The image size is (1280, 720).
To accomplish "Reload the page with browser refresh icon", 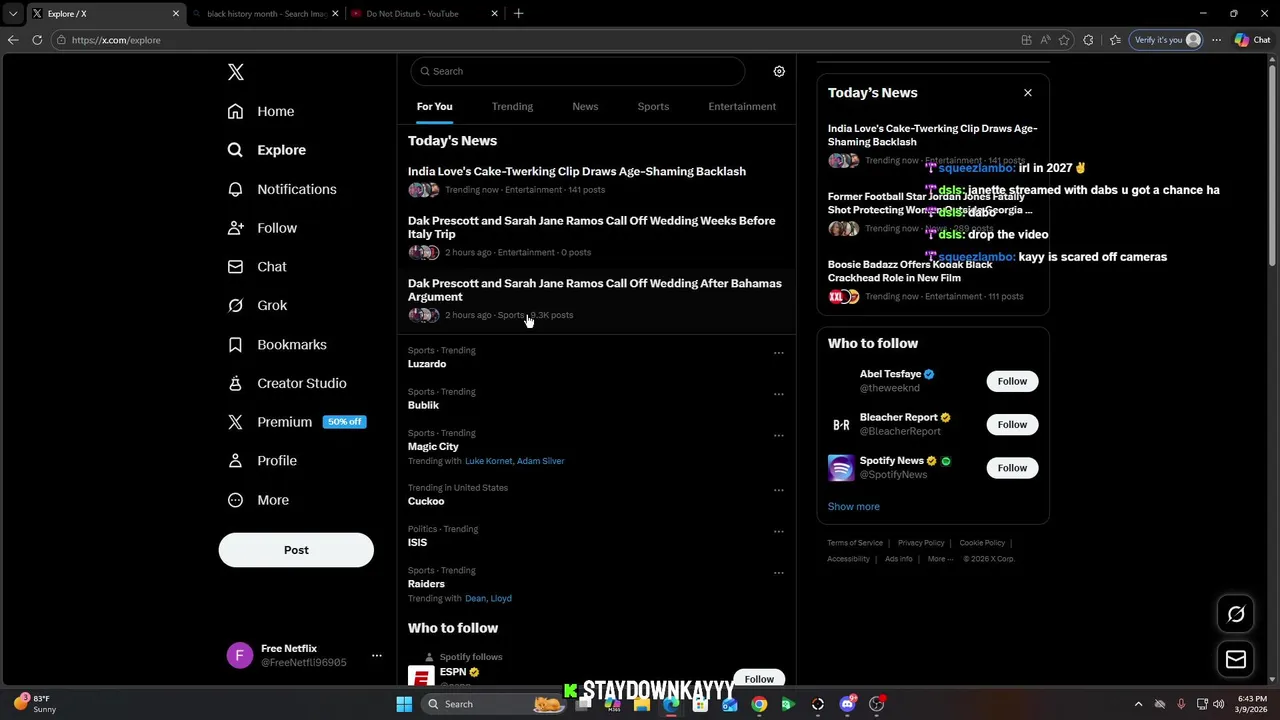I will 37,40.
